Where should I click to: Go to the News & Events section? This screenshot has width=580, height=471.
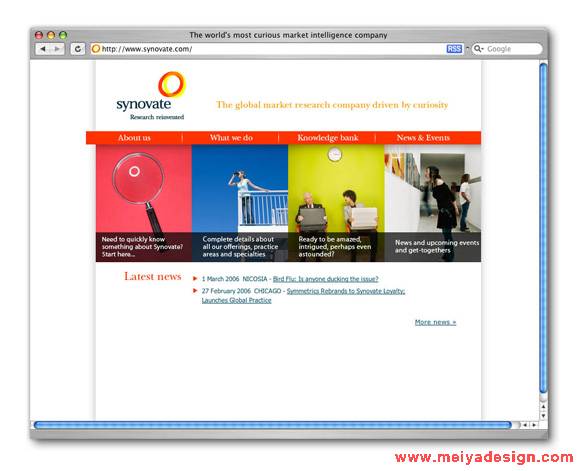click(x=423, y=138)
